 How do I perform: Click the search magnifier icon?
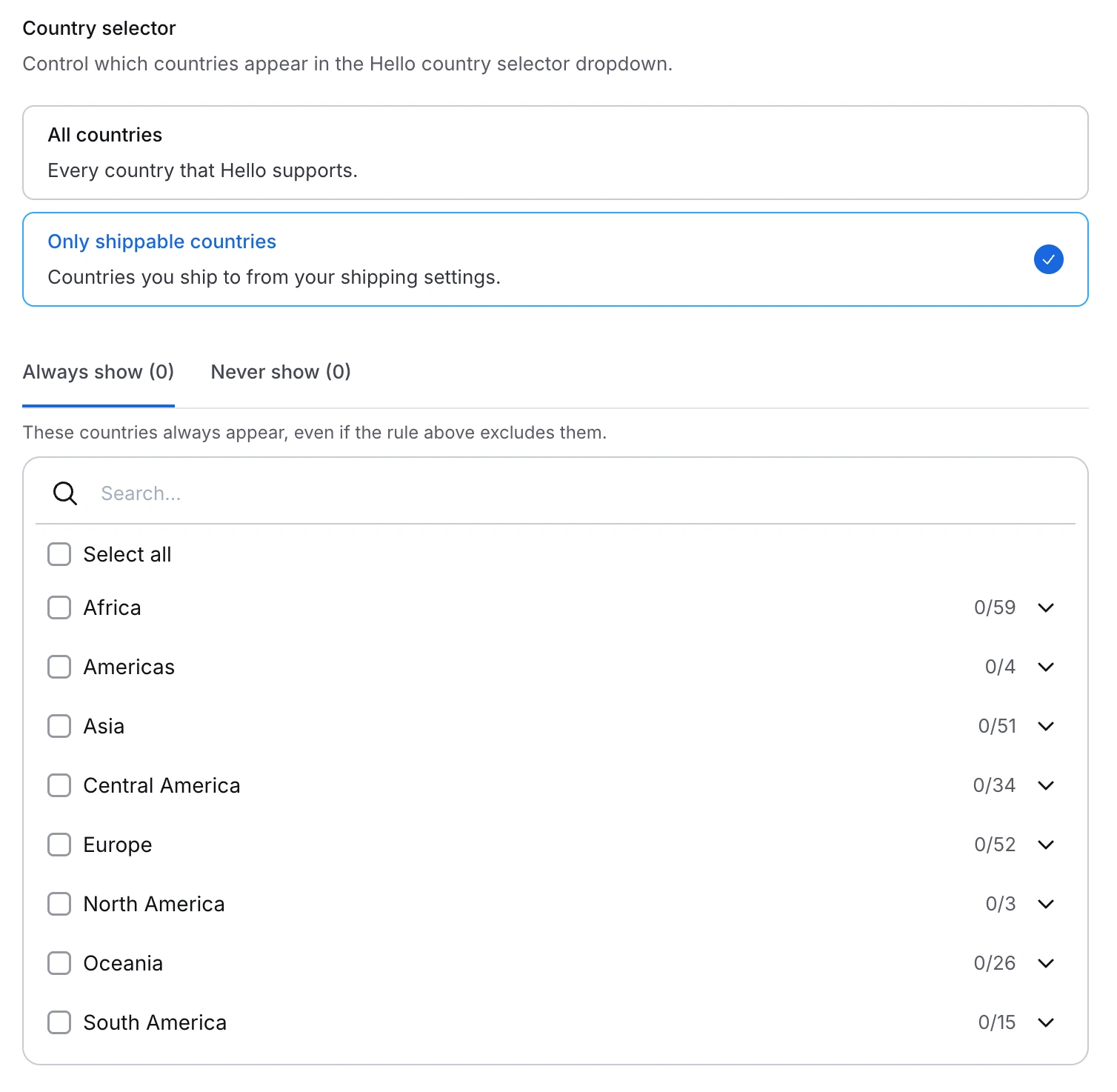point(64,493)
